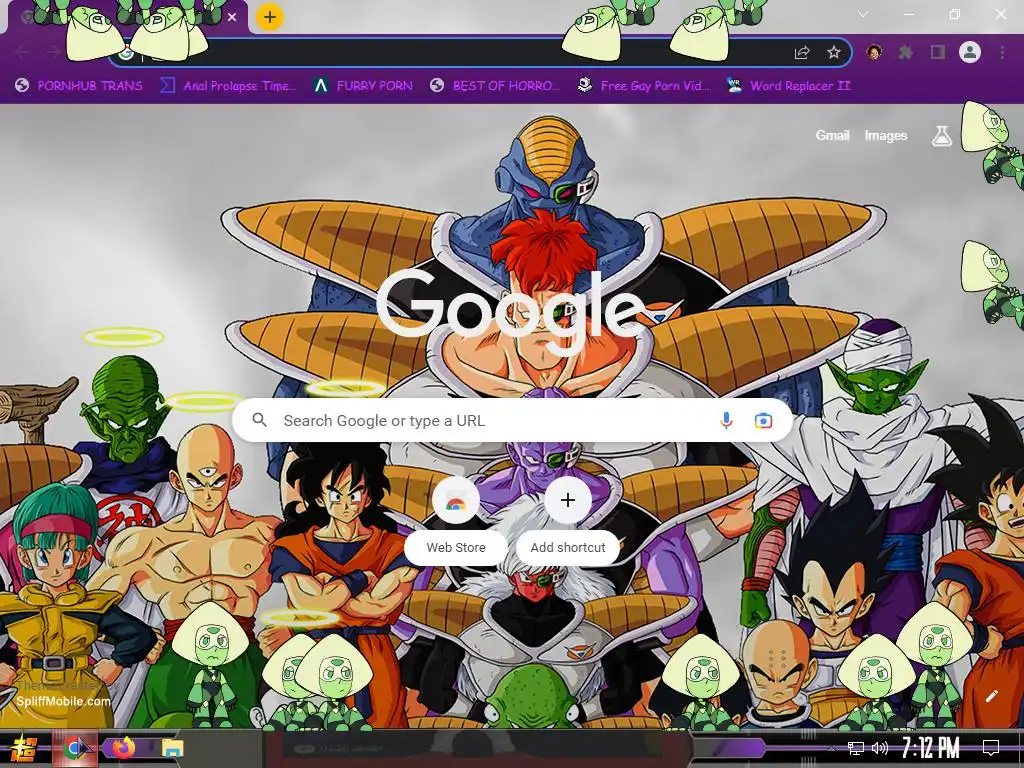Open a new tab with the yellow plus button
The width and height of the screenshot is (1024, 768).
point(270,17)
